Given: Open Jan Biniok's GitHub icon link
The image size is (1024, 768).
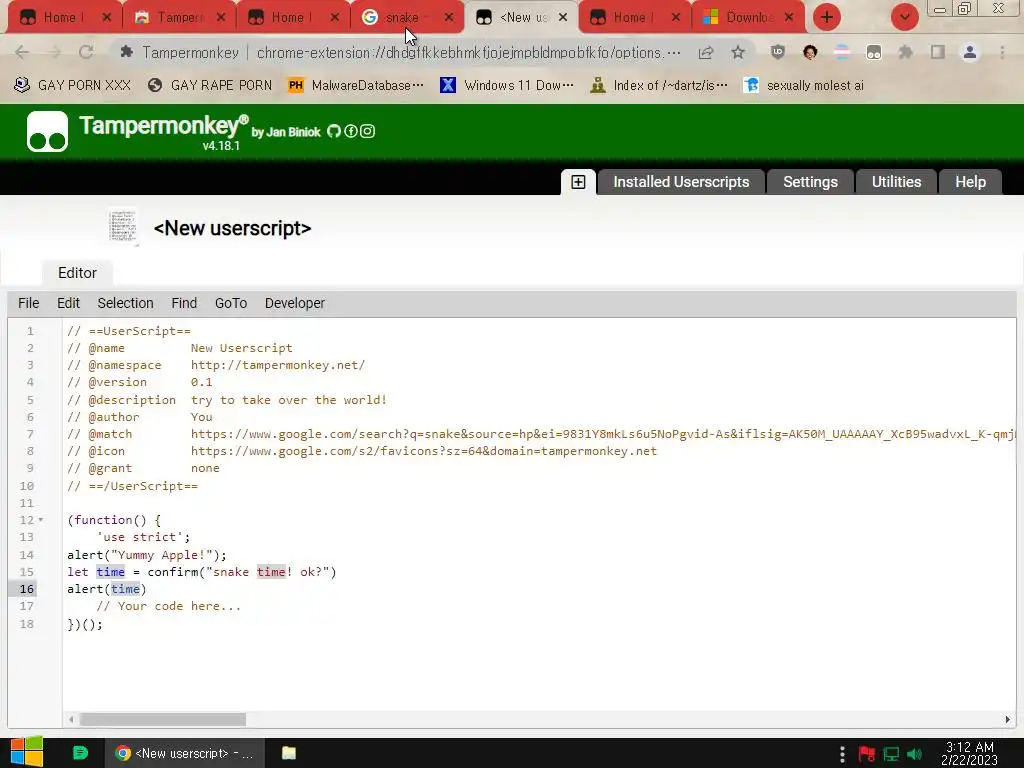Looking at the screenshot, I should (x=334, y=131).
